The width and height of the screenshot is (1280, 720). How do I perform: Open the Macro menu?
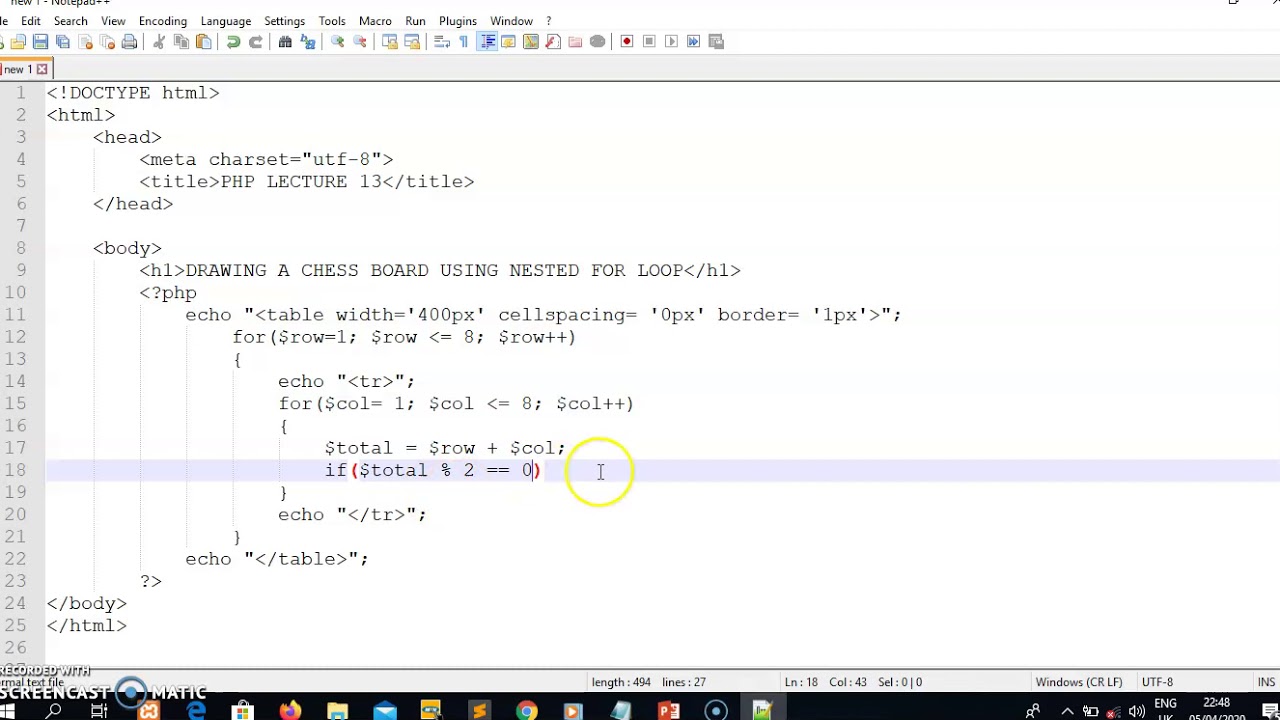pos(375,21)
